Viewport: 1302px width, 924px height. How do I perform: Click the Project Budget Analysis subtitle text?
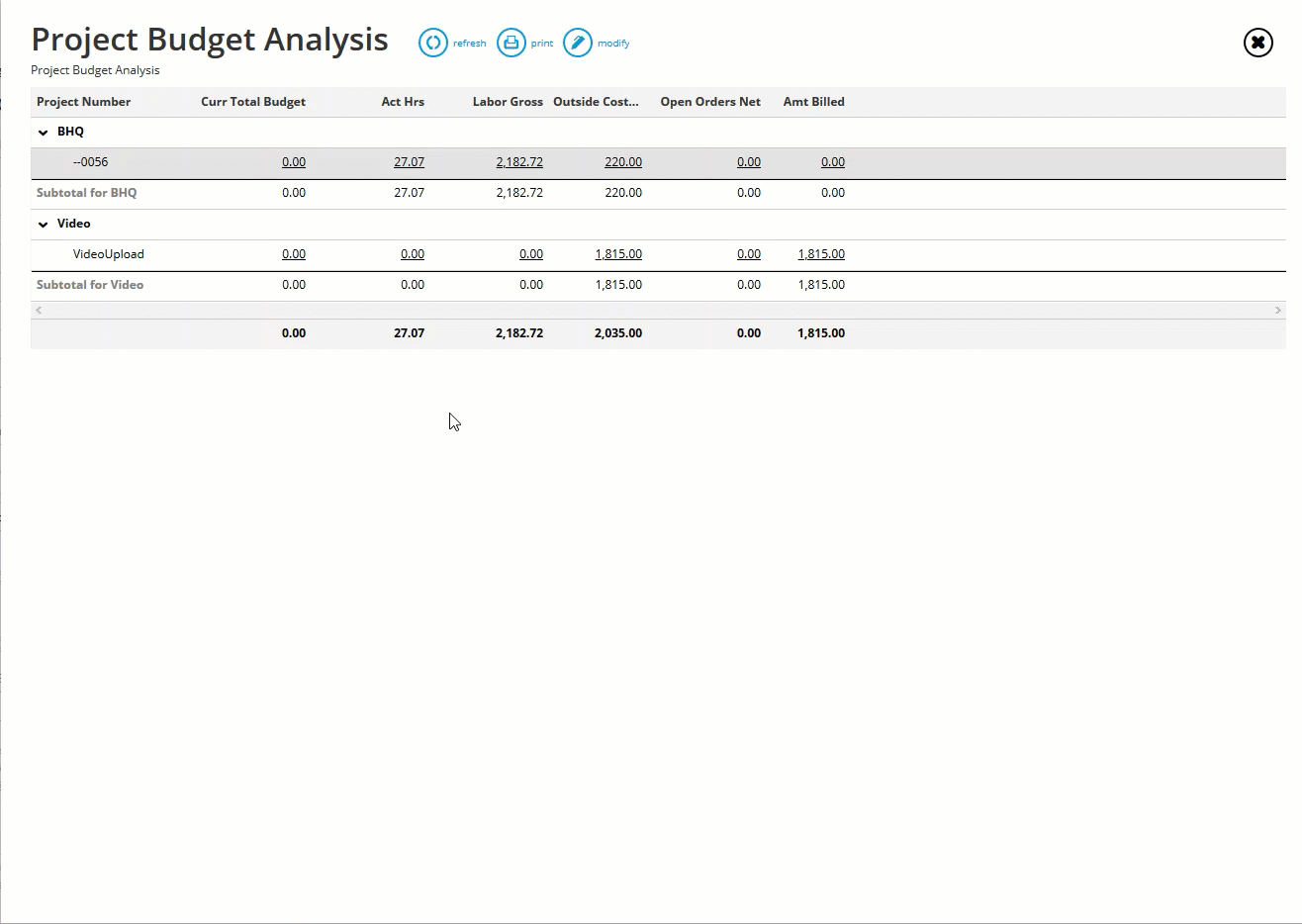pyautogui.click(x=95, y=70)
